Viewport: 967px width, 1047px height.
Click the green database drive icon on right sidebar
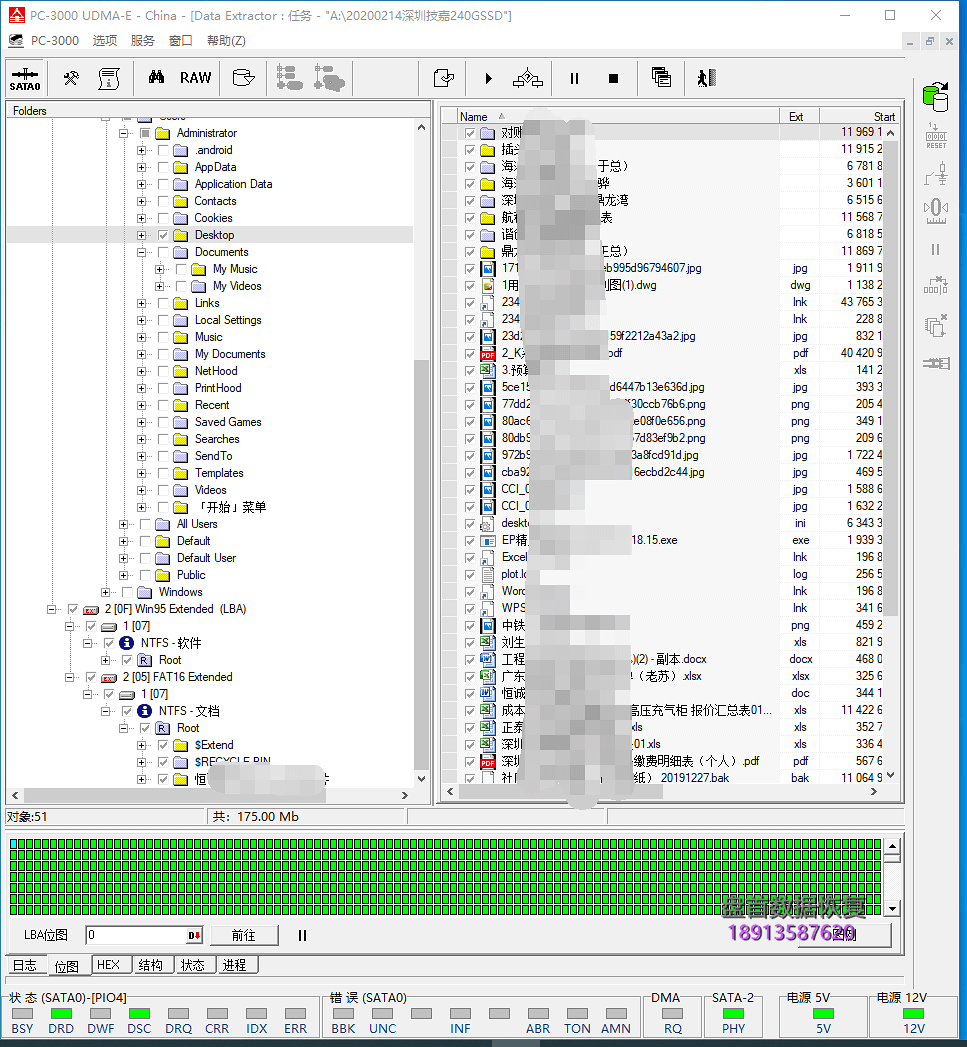point(936,97)
